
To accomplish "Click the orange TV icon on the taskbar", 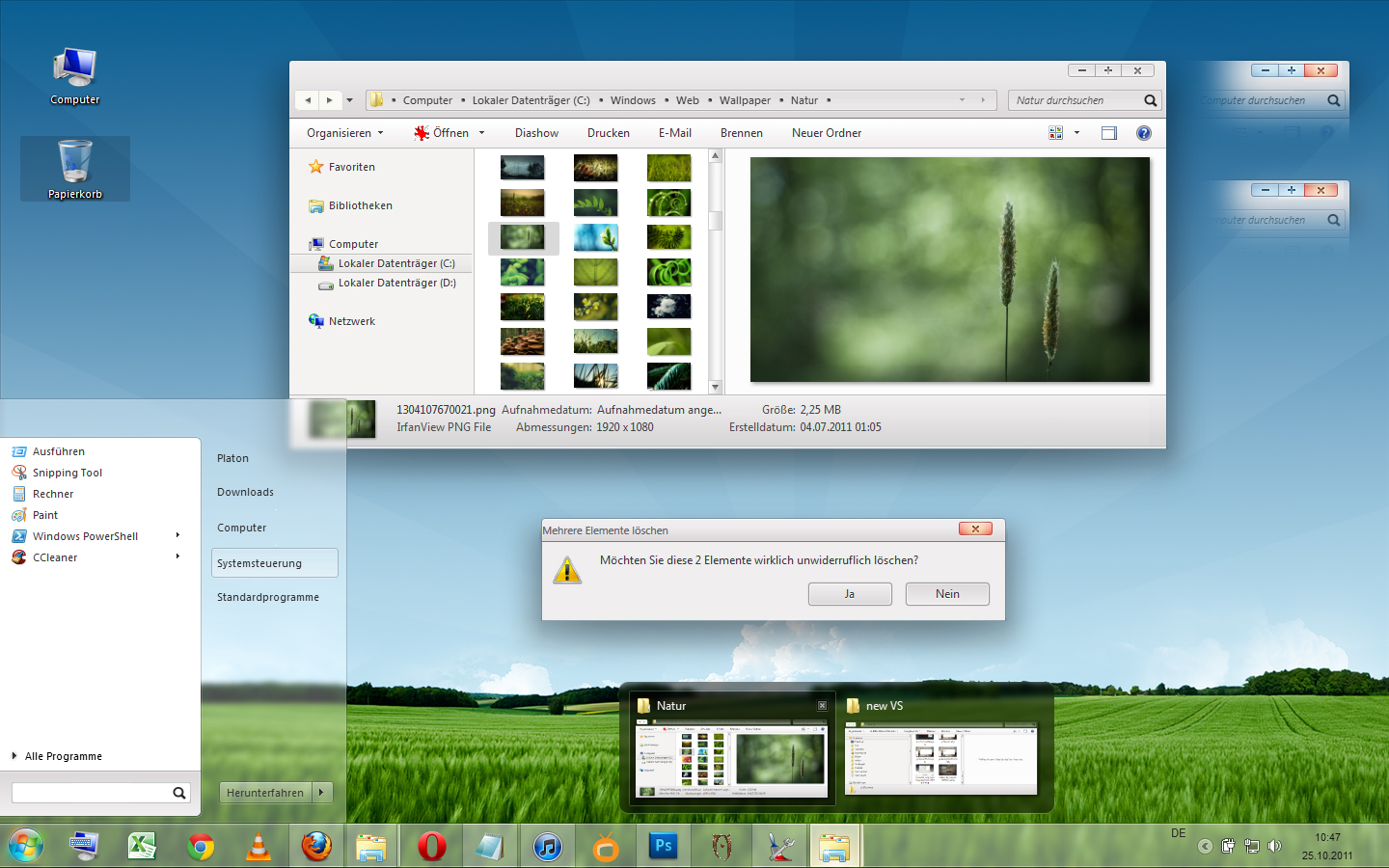I will [606, 847].
